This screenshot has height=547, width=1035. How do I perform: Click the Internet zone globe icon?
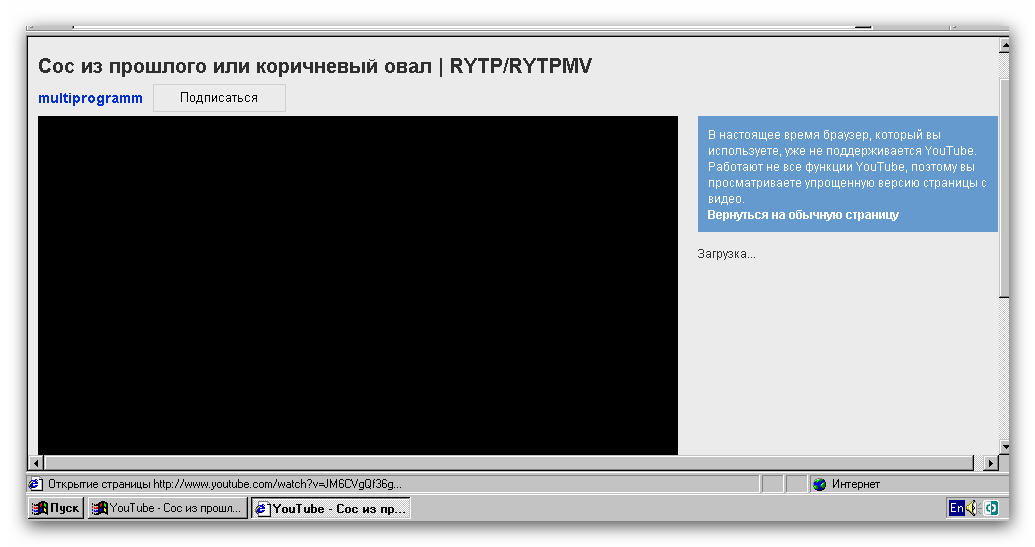[820, 484]
